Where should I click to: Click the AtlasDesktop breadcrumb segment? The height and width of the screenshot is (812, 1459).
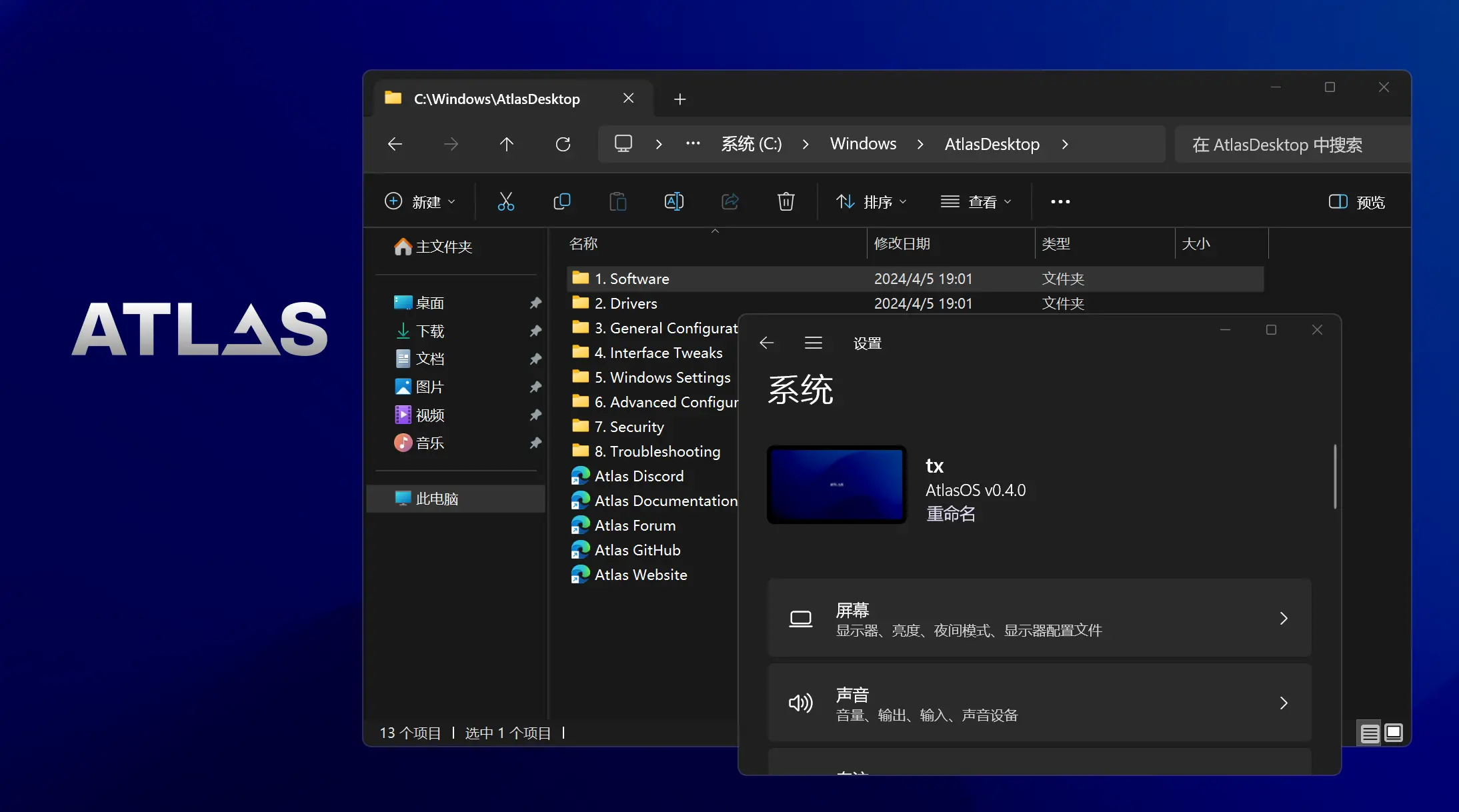point(992,144)
